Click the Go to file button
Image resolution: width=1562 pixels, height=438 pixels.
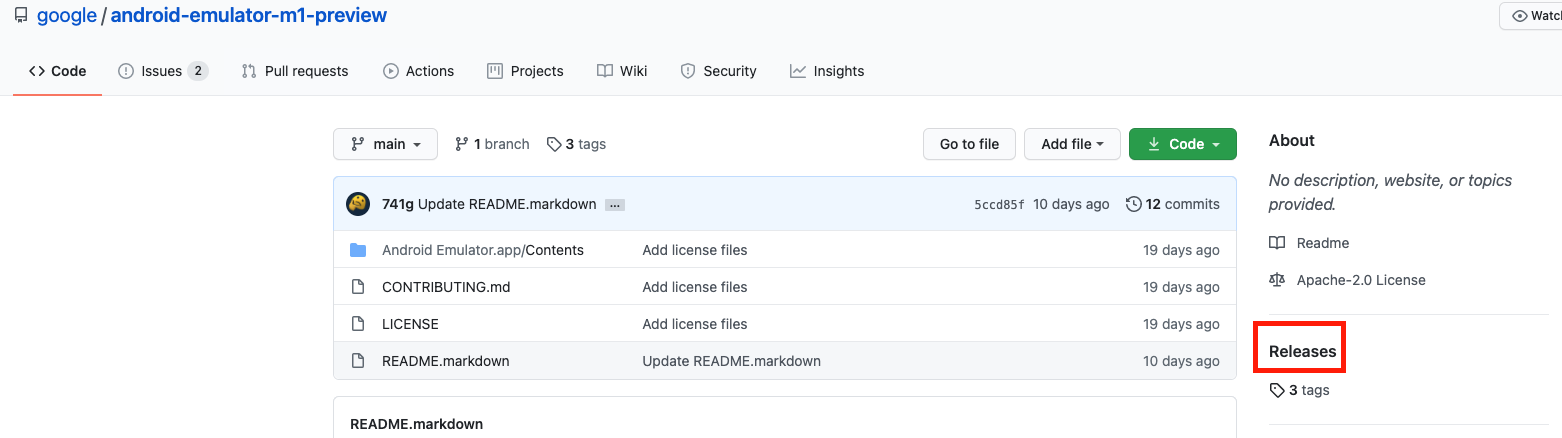pos(969,144)
